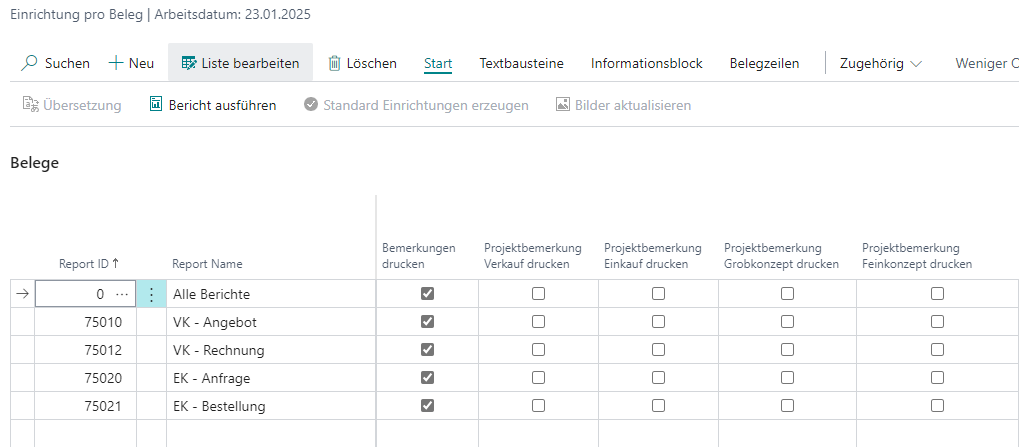Click the Bericht ausführen report icon
The width and height of the screenshot is (1019, 447).
(x=156, y=104)
